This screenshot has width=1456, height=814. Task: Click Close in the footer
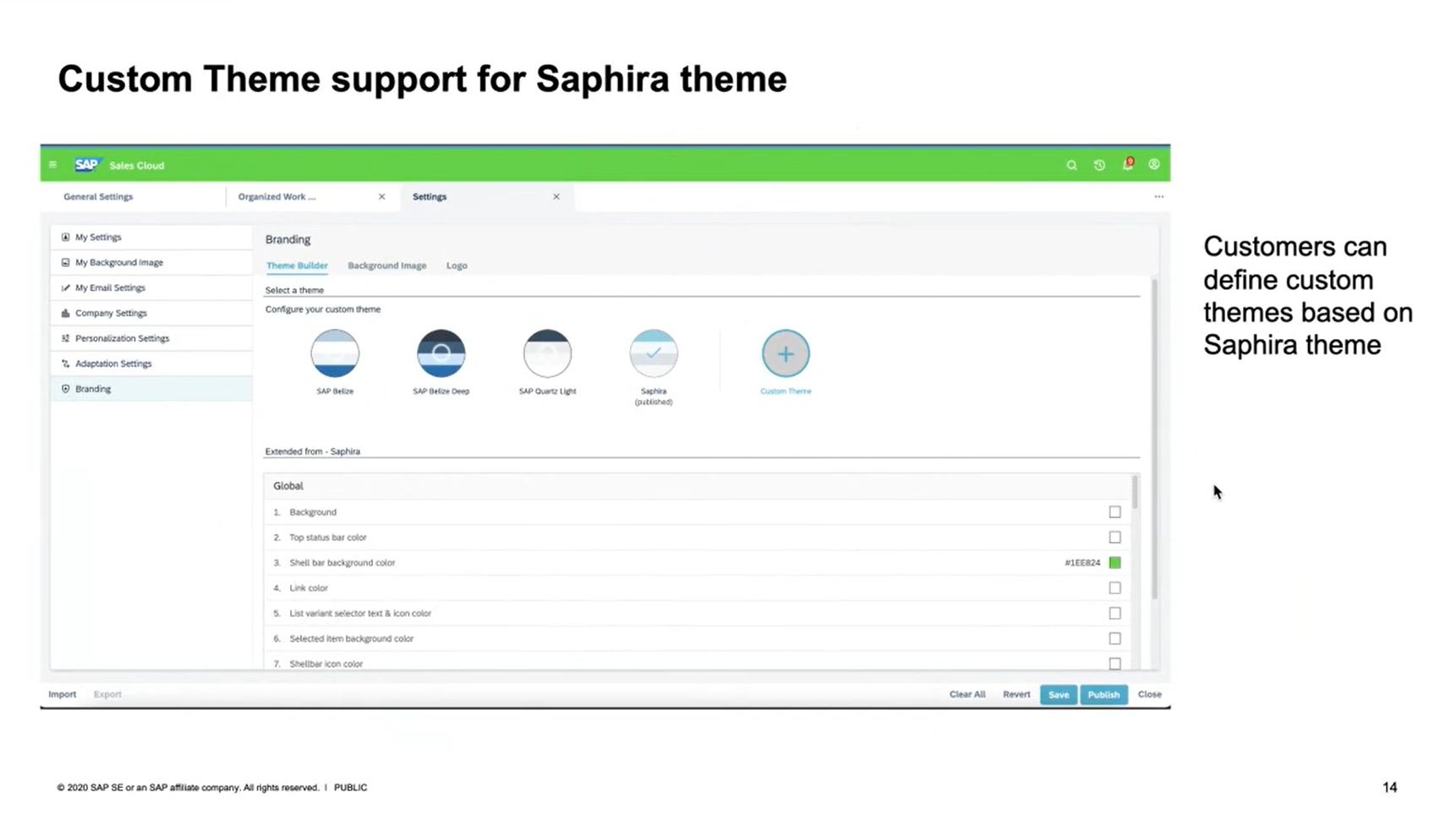1149,695
